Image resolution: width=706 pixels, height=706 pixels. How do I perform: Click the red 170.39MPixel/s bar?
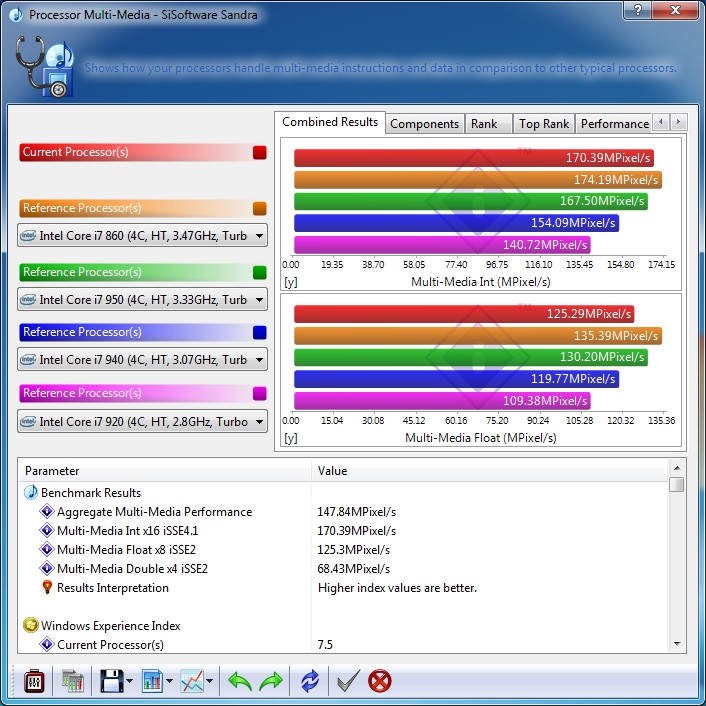pyautogui.click(x=474, y=158)
